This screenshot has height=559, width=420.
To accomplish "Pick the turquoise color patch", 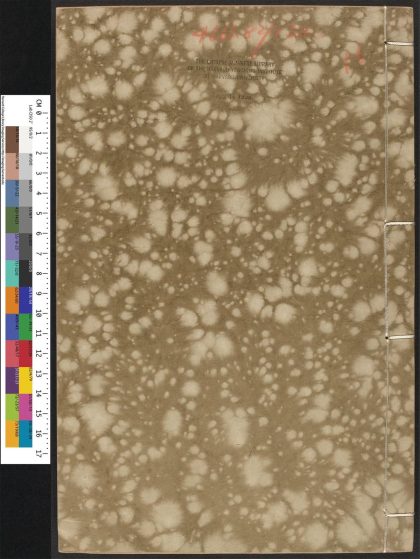I will [12, 273].
